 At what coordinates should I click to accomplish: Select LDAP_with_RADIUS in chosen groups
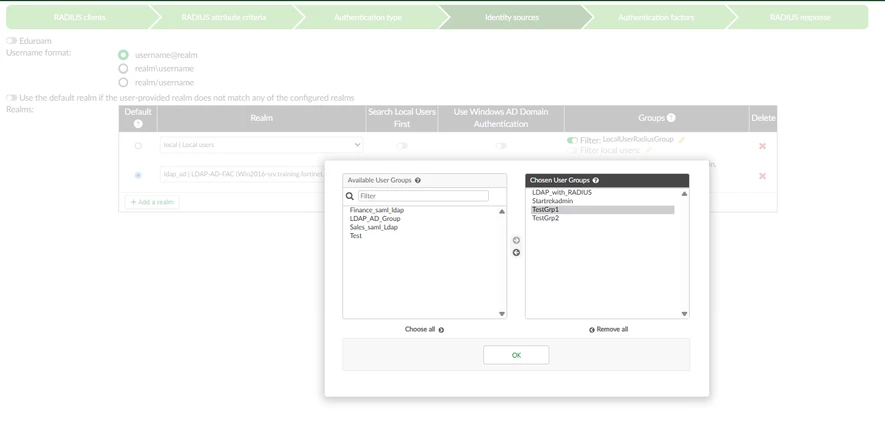(x=562, y=192)
